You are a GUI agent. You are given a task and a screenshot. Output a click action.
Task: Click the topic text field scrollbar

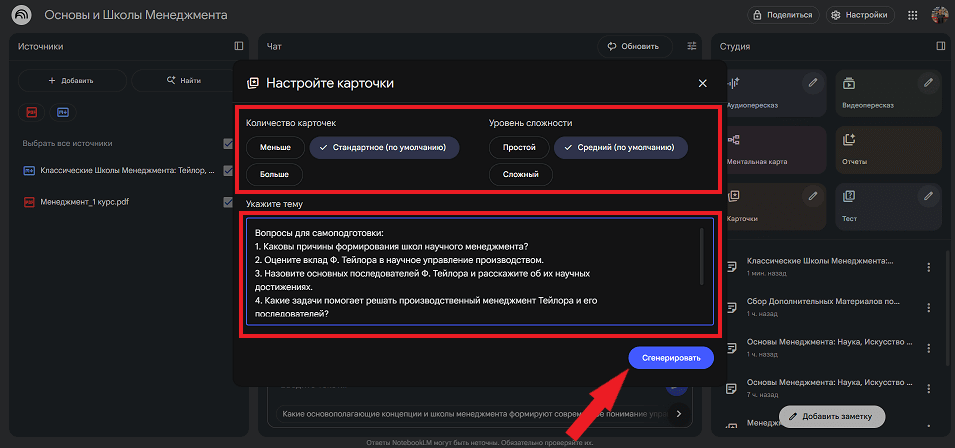(702, 256)
